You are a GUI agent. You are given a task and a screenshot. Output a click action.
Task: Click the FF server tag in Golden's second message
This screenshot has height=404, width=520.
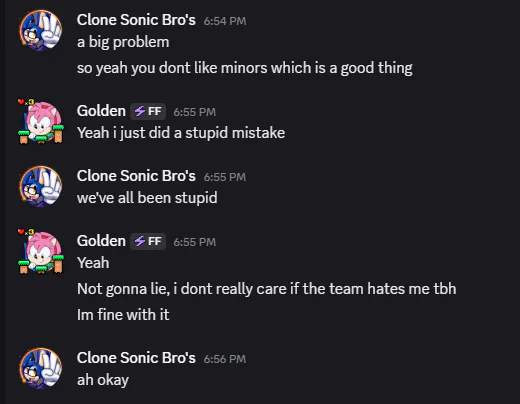tap(148, 241)
